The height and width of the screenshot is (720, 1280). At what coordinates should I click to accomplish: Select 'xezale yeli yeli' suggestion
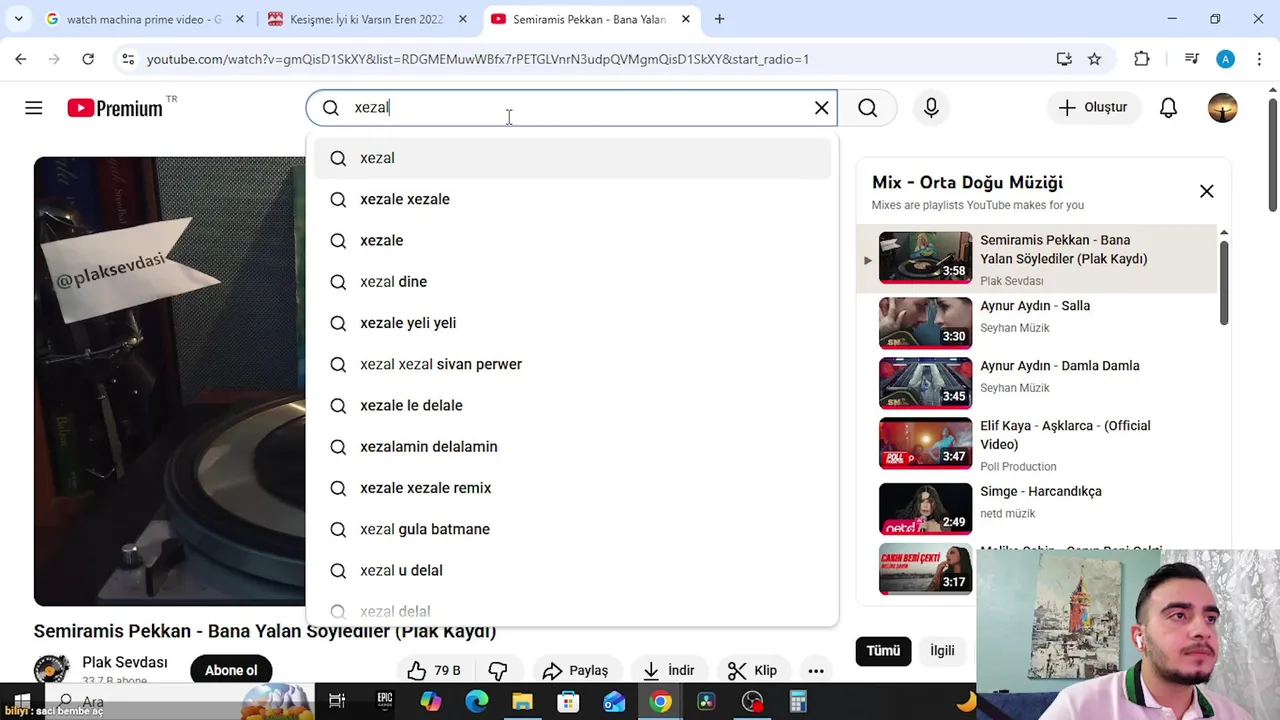click(572, 323)
